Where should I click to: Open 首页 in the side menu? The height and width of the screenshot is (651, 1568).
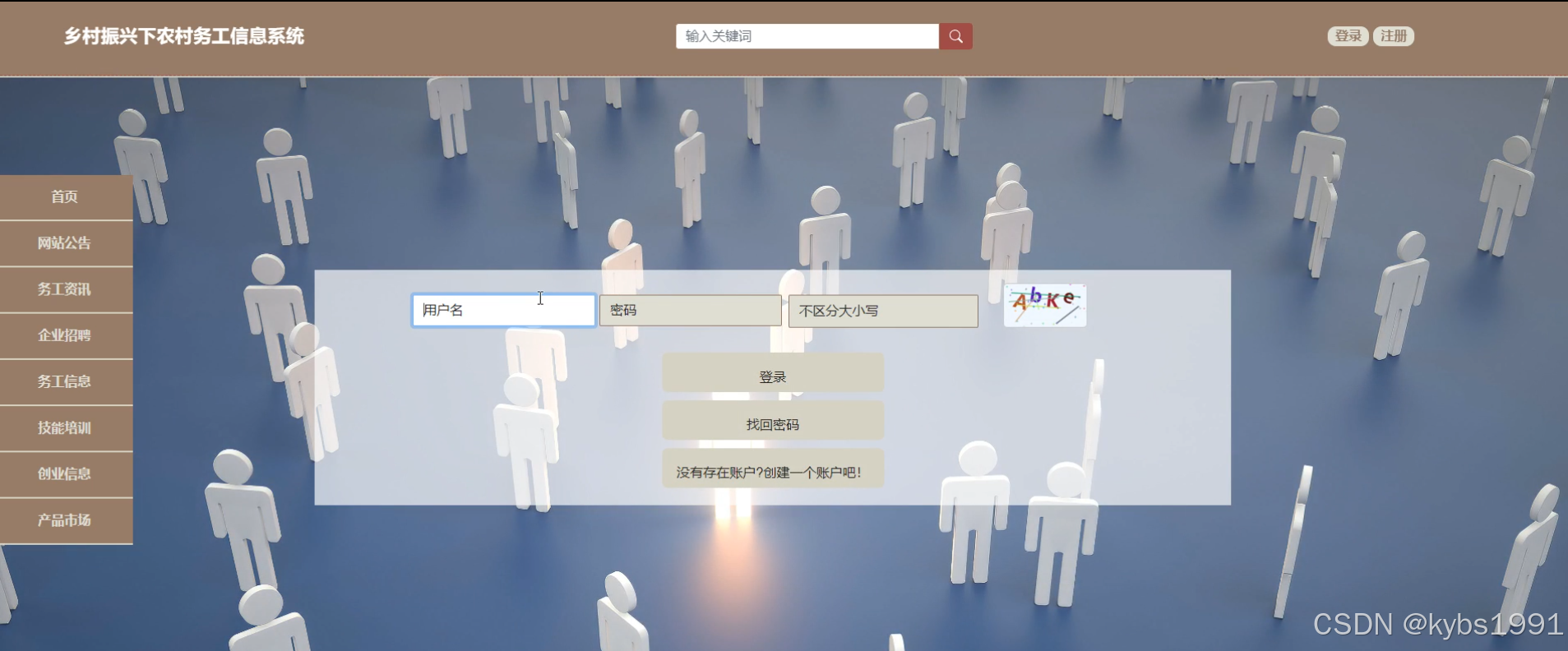point(66,197)
